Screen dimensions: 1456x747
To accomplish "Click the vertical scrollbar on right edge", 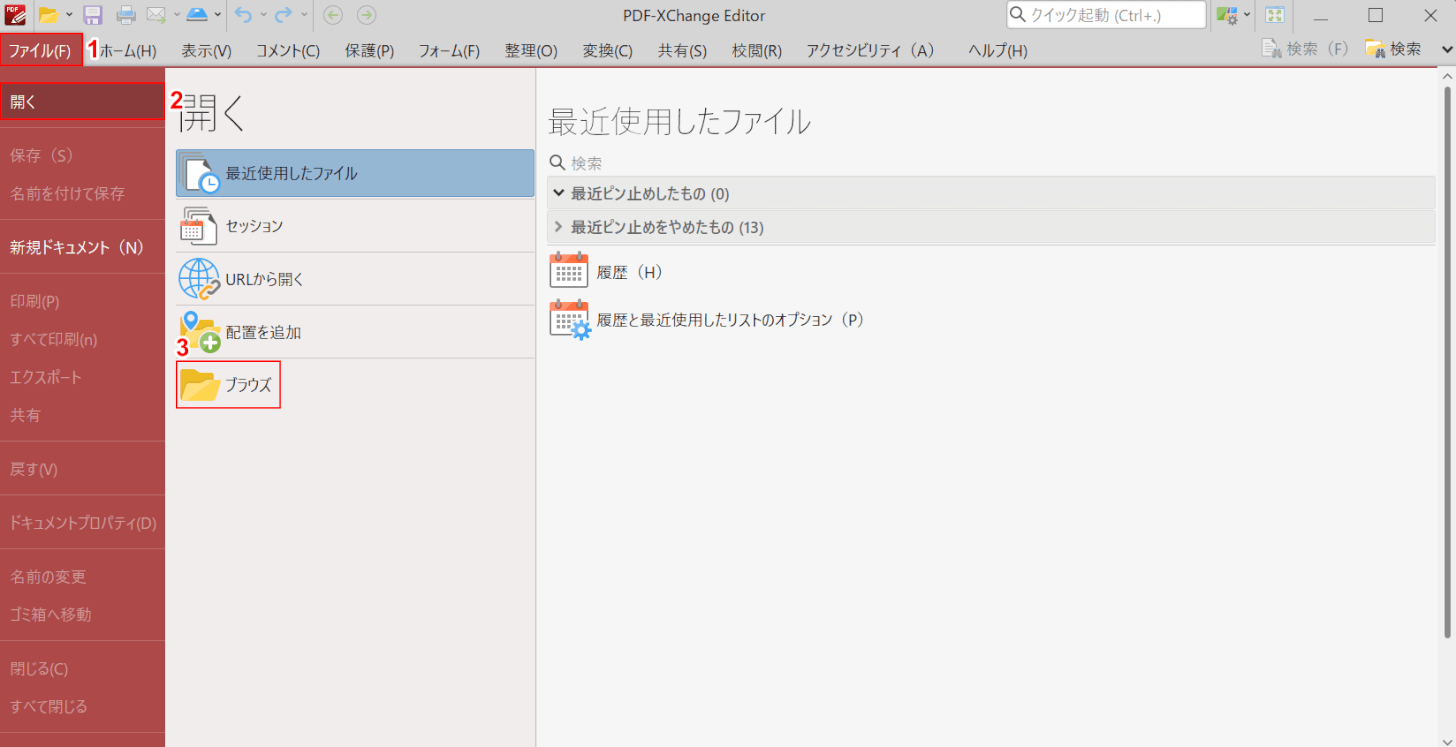I will [1449, 360].
